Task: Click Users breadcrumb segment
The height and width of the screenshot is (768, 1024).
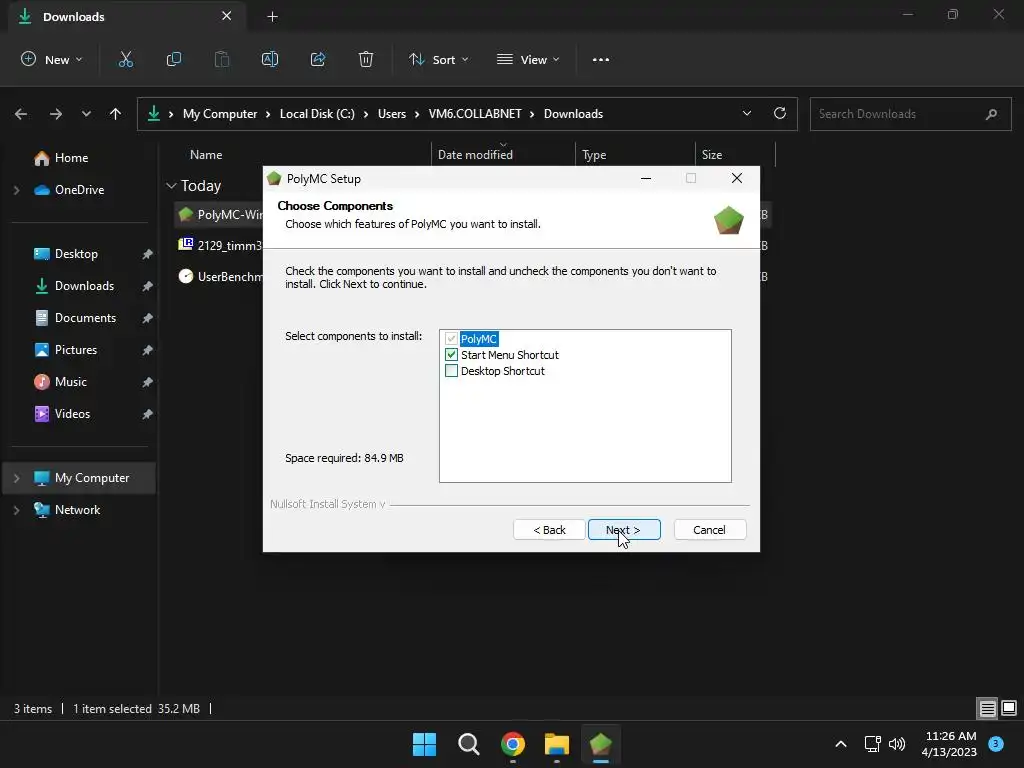Action: pos(392,114)
